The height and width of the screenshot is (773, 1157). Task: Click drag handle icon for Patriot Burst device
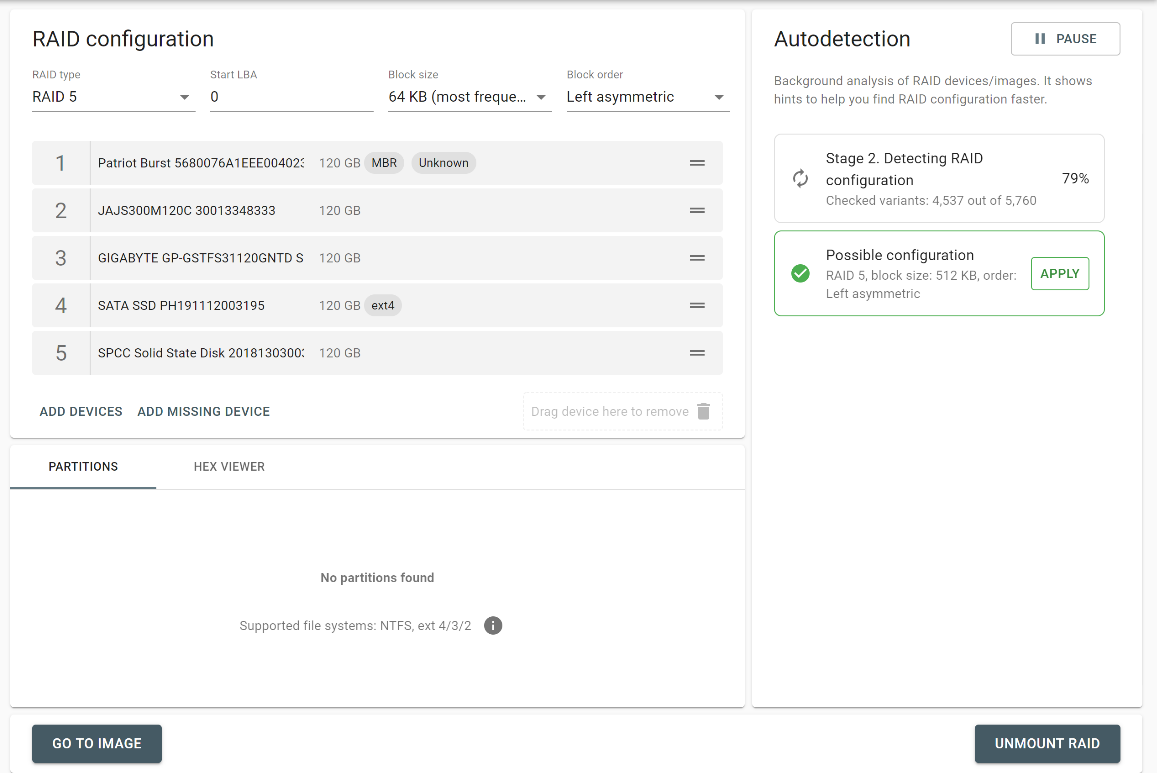697,163
